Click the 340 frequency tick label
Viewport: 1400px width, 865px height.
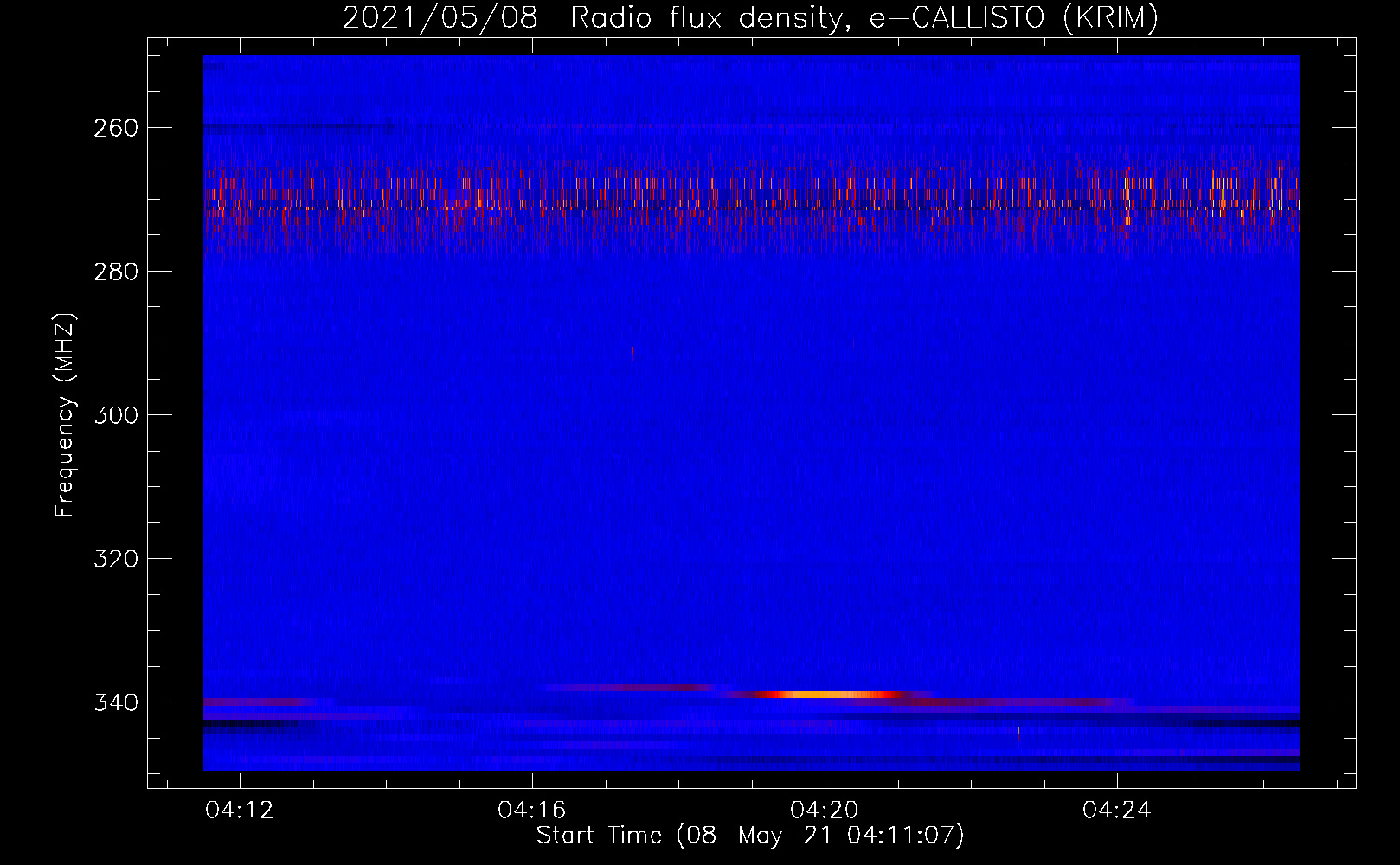[116, 702]
